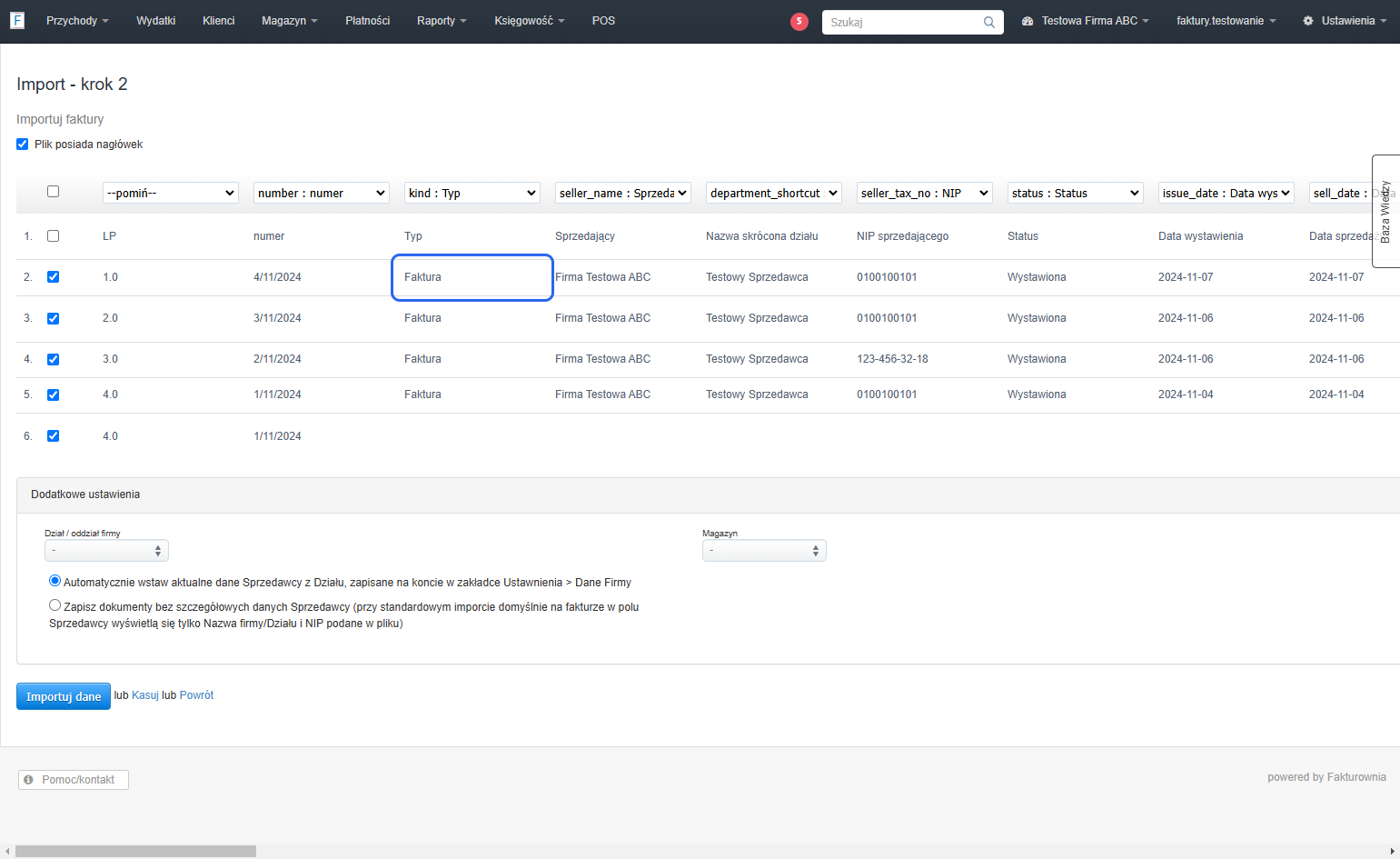Click the 'Importuj dane' button
The image size is (1400, 859).
(x=64, y=696)
